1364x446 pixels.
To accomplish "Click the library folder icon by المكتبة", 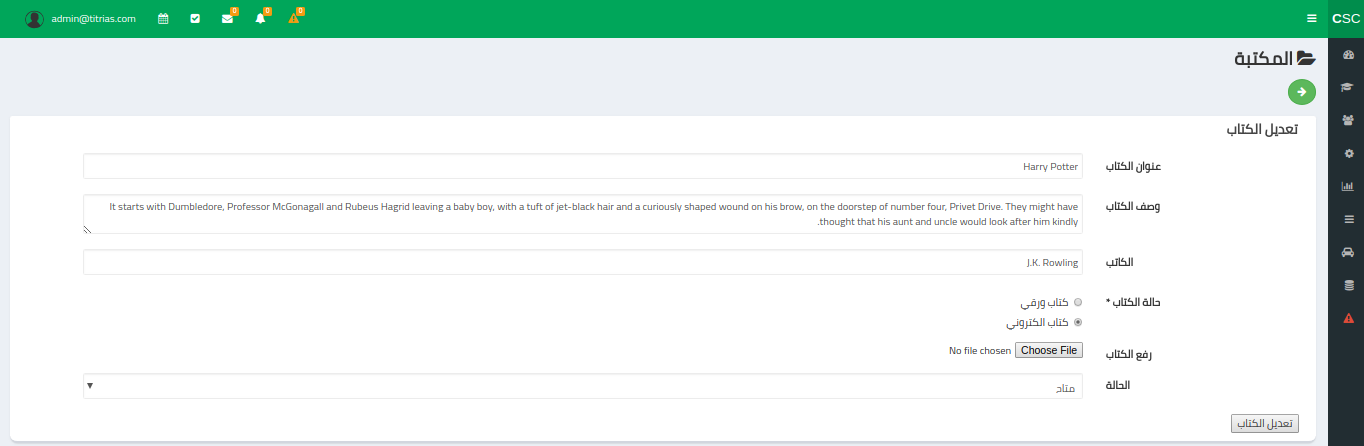I will [x=1306, y=59].
